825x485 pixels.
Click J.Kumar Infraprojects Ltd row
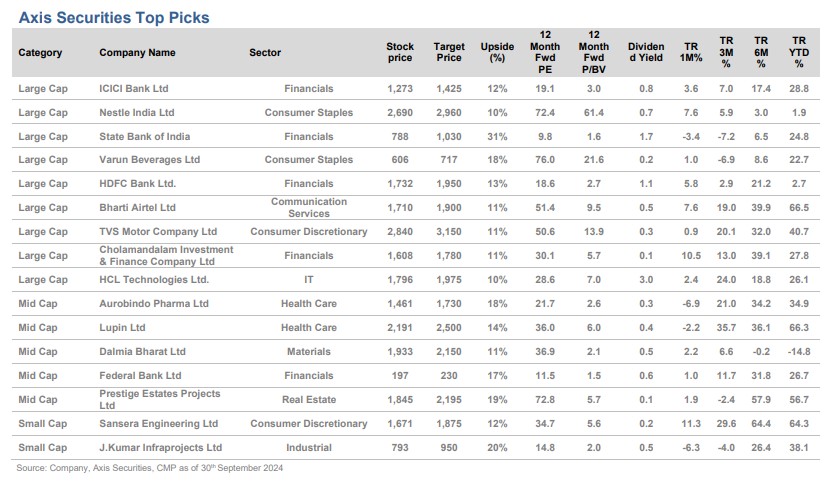click(x=160, y=447)
